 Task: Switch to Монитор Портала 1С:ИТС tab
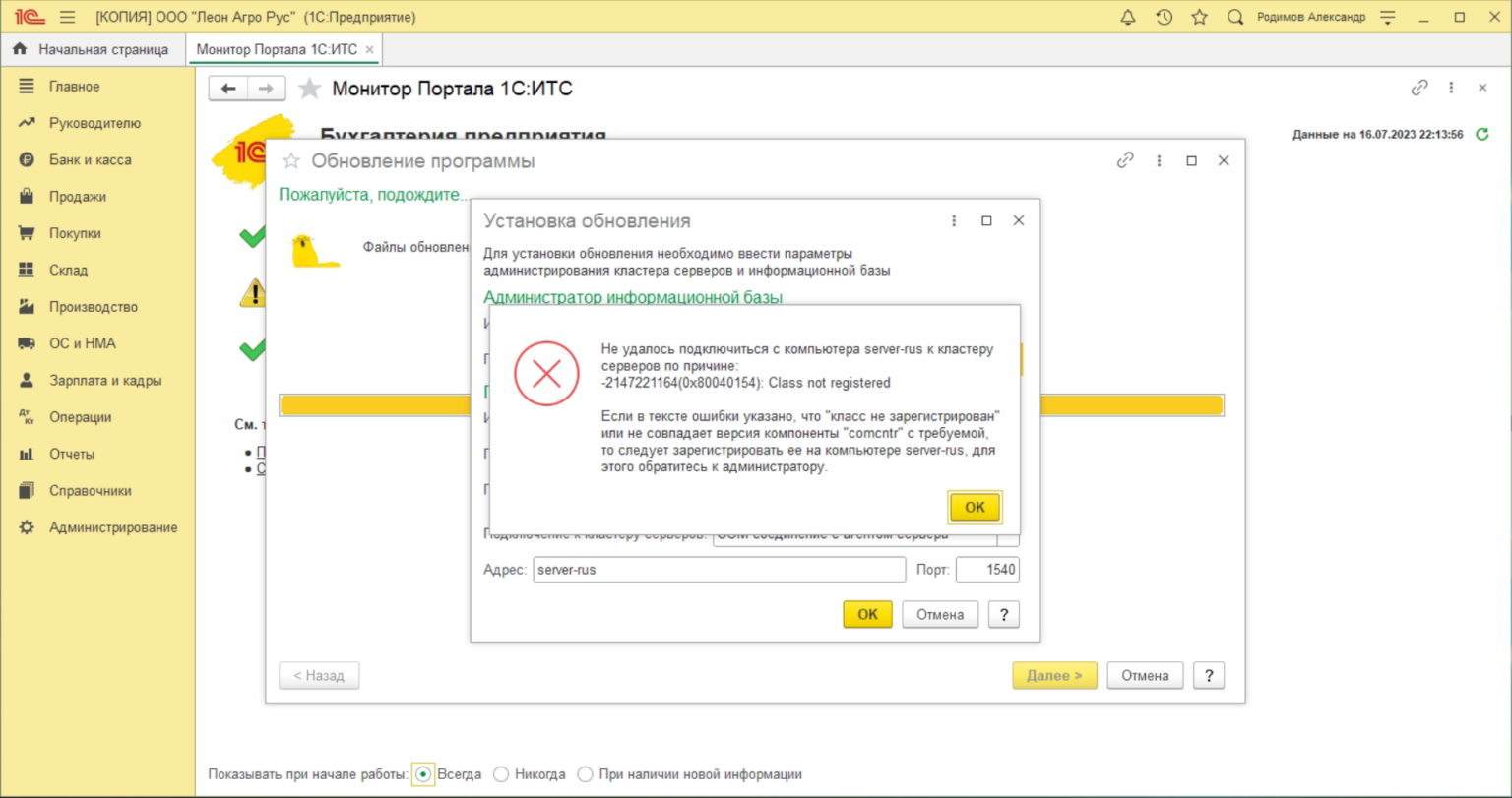click(x=277, y=49)
